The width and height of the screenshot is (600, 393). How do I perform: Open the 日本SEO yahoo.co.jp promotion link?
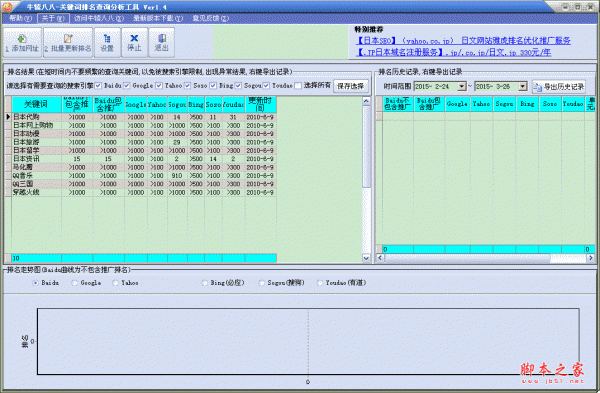tap(463, 41)
